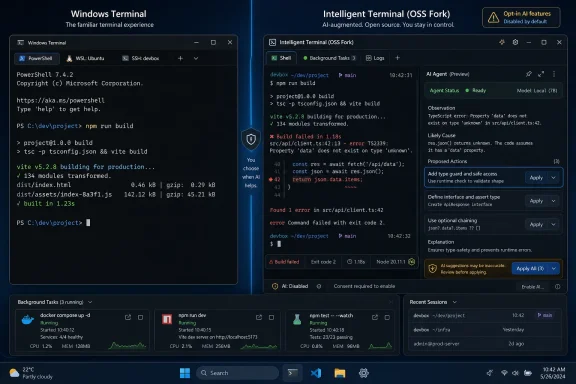Open settings gear in Intelligent Terminal title bar
Screen dimensions: 576x384
[515, 42]
